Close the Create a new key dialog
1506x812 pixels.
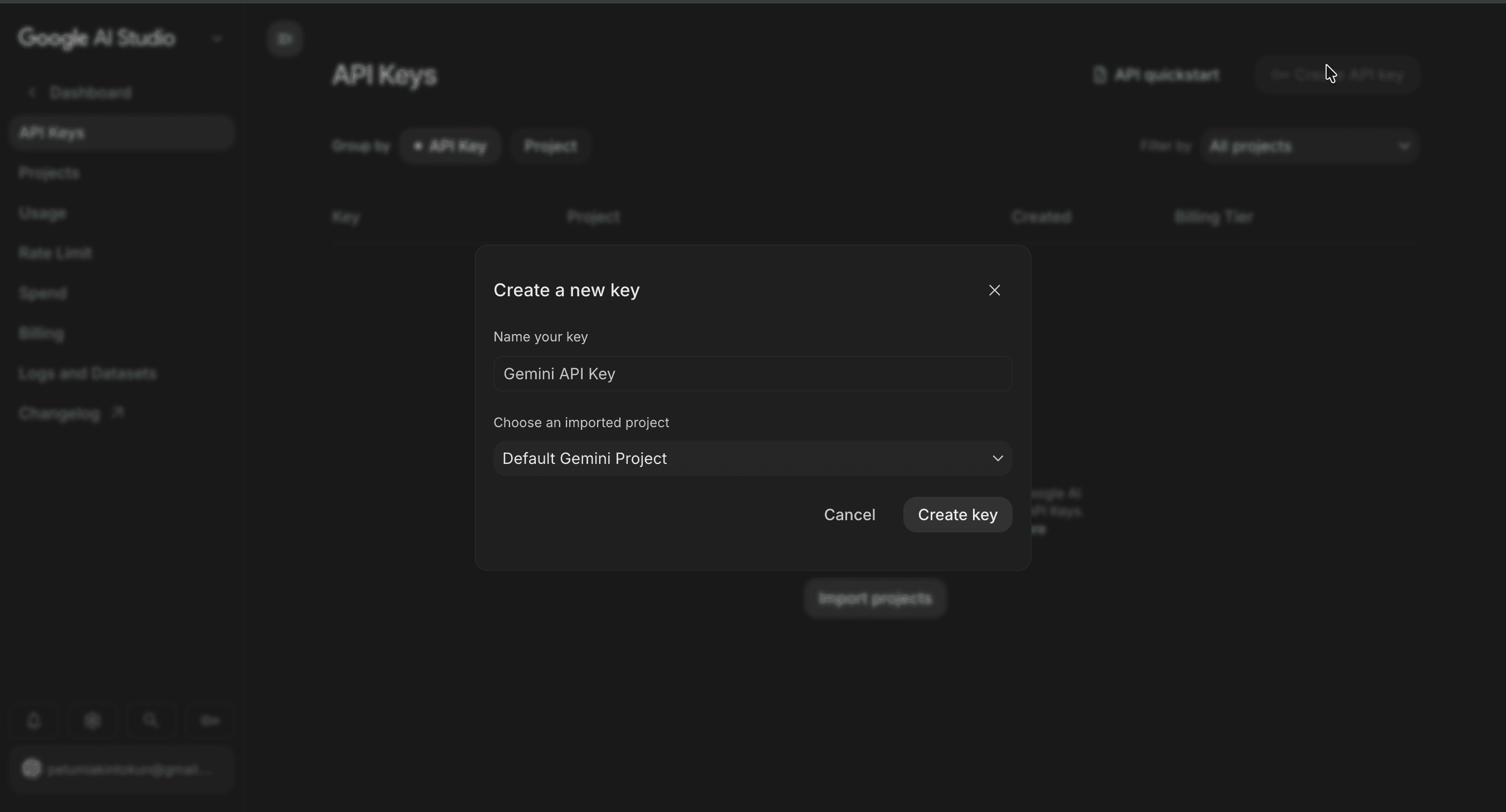coord(995,290)
